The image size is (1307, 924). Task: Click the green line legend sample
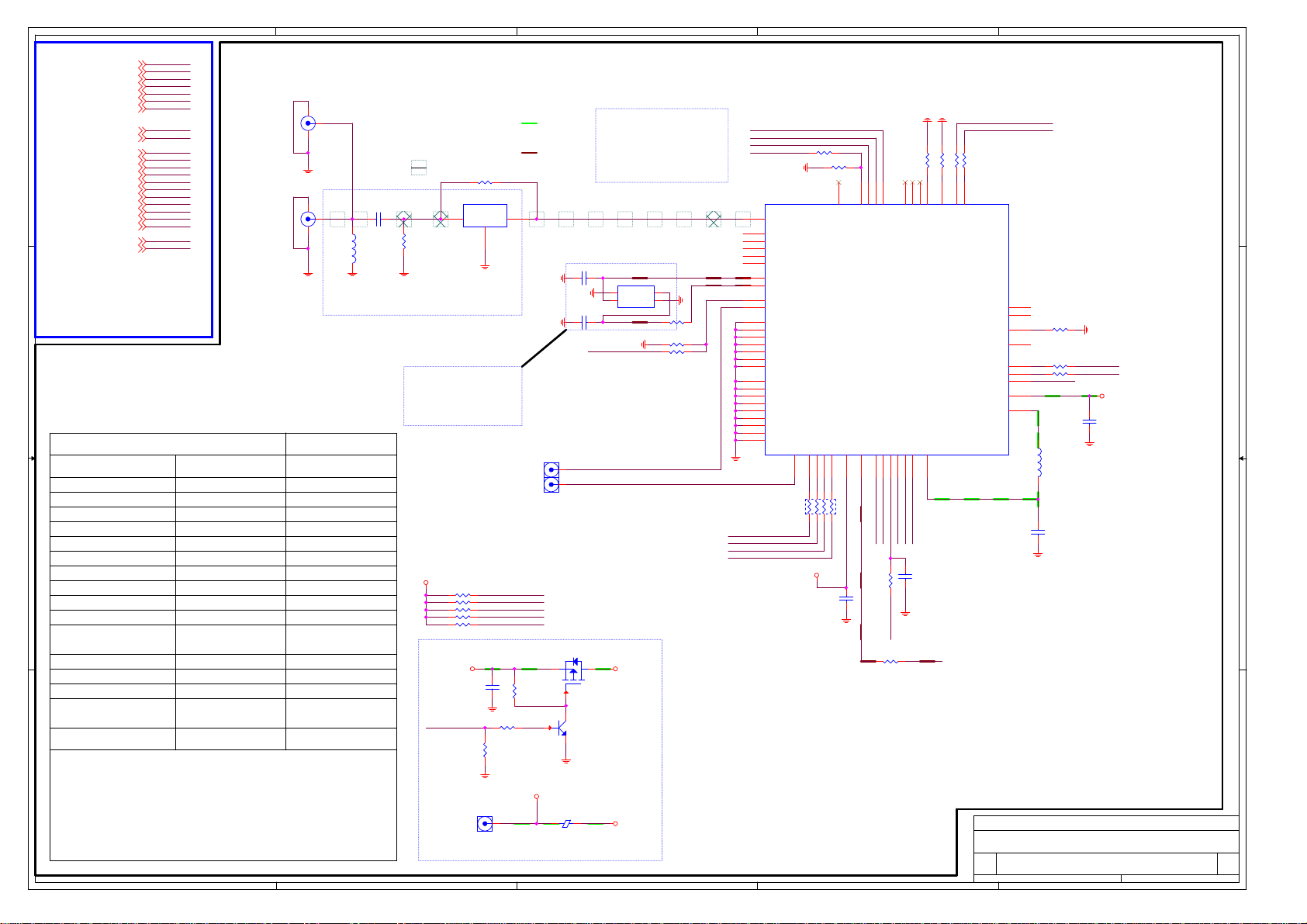point(530,123)
